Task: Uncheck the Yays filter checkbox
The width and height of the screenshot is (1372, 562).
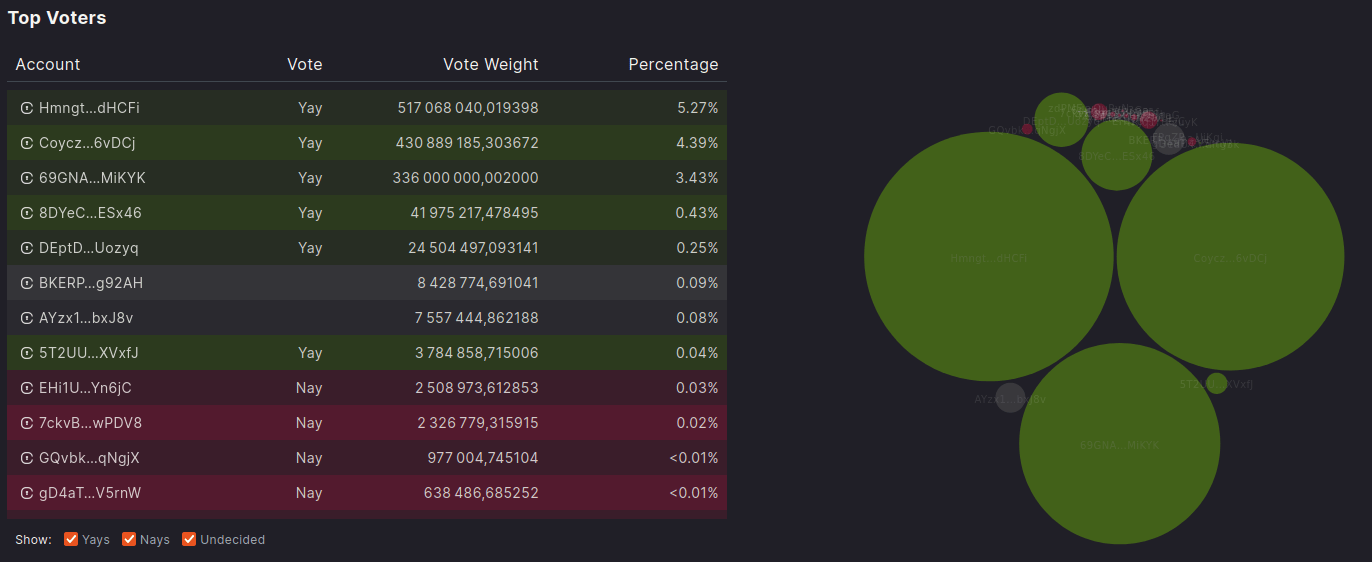Action: tap(71, 540)
